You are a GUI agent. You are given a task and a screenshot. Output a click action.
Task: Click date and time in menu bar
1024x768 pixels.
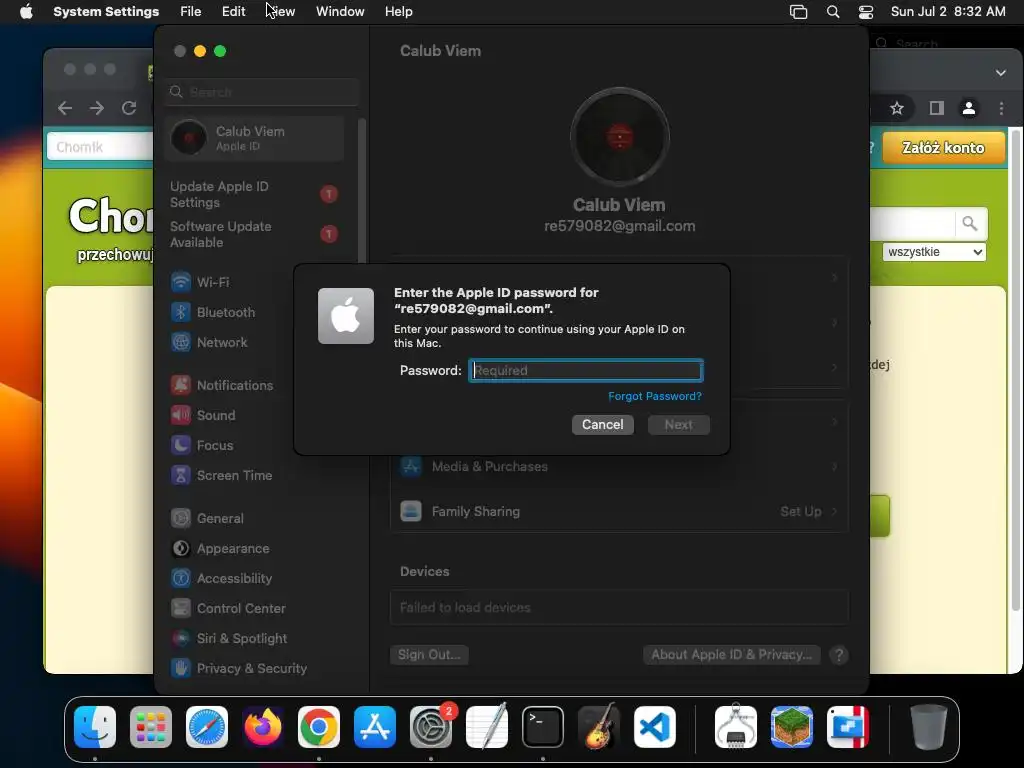(x=948, y=12)
